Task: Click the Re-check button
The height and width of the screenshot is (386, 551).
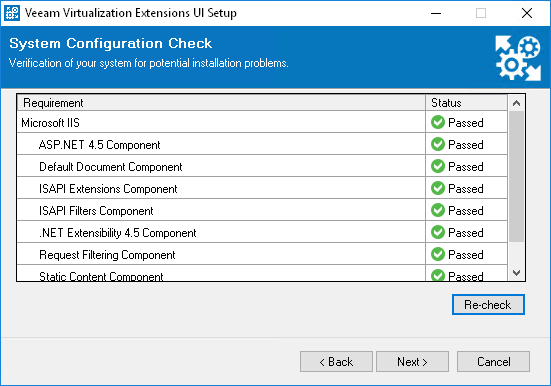Action: [488, 304]
